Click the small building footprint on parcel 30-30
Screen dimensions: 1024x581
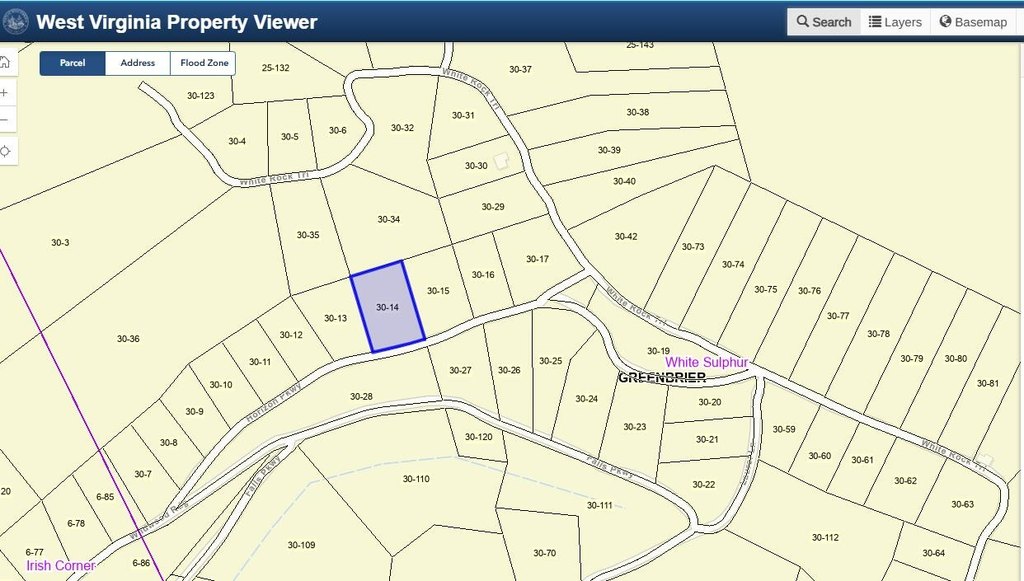(501, 161)
